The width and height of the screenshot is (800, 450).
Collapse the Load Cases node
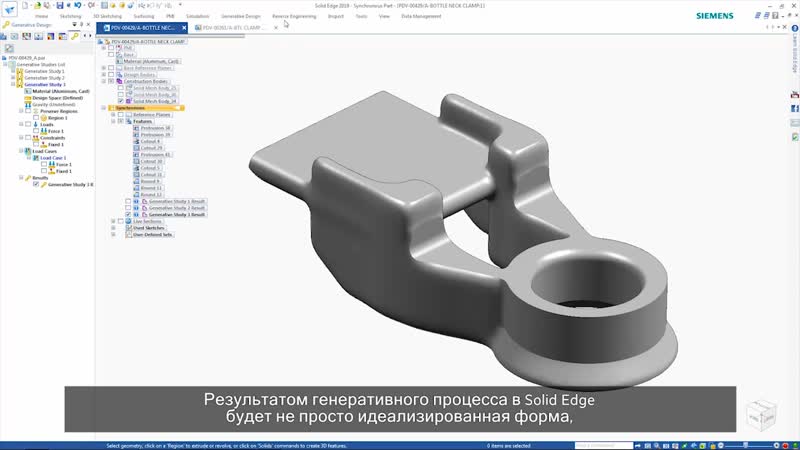(x=21, y=151)
